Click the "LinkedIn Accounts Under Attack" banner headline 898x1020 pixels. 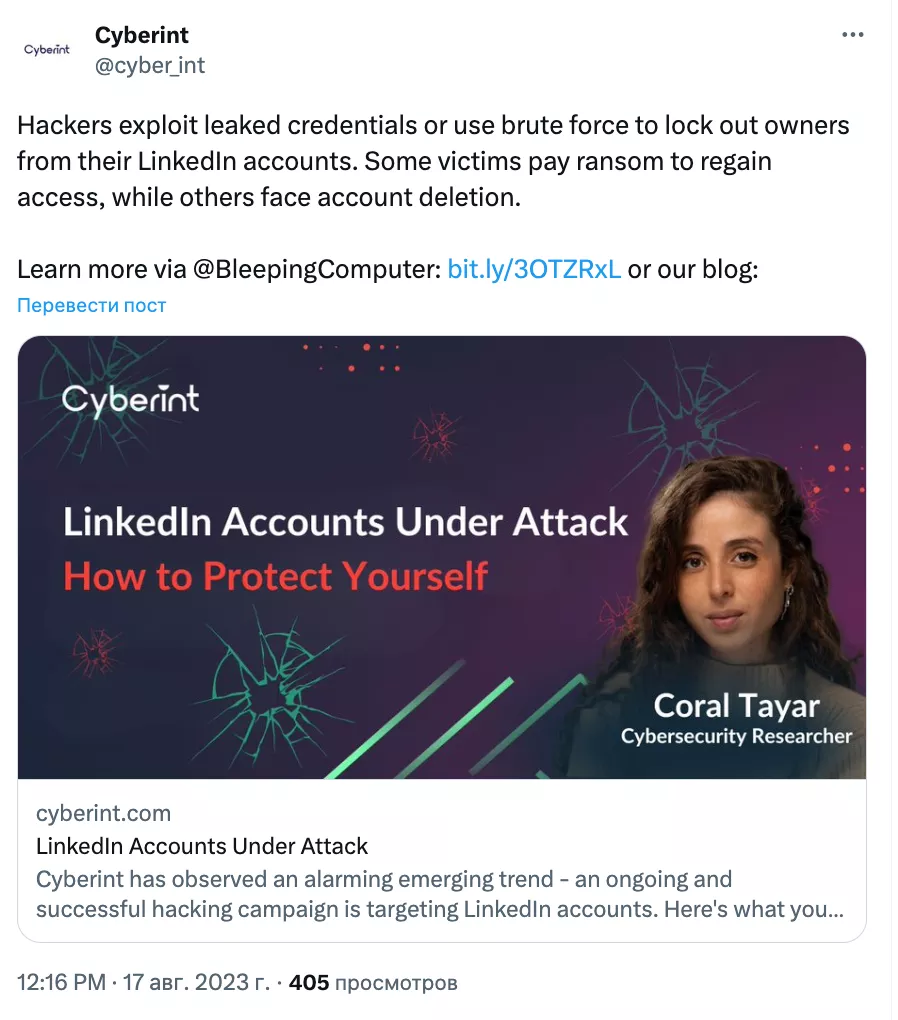click(346, 522)
